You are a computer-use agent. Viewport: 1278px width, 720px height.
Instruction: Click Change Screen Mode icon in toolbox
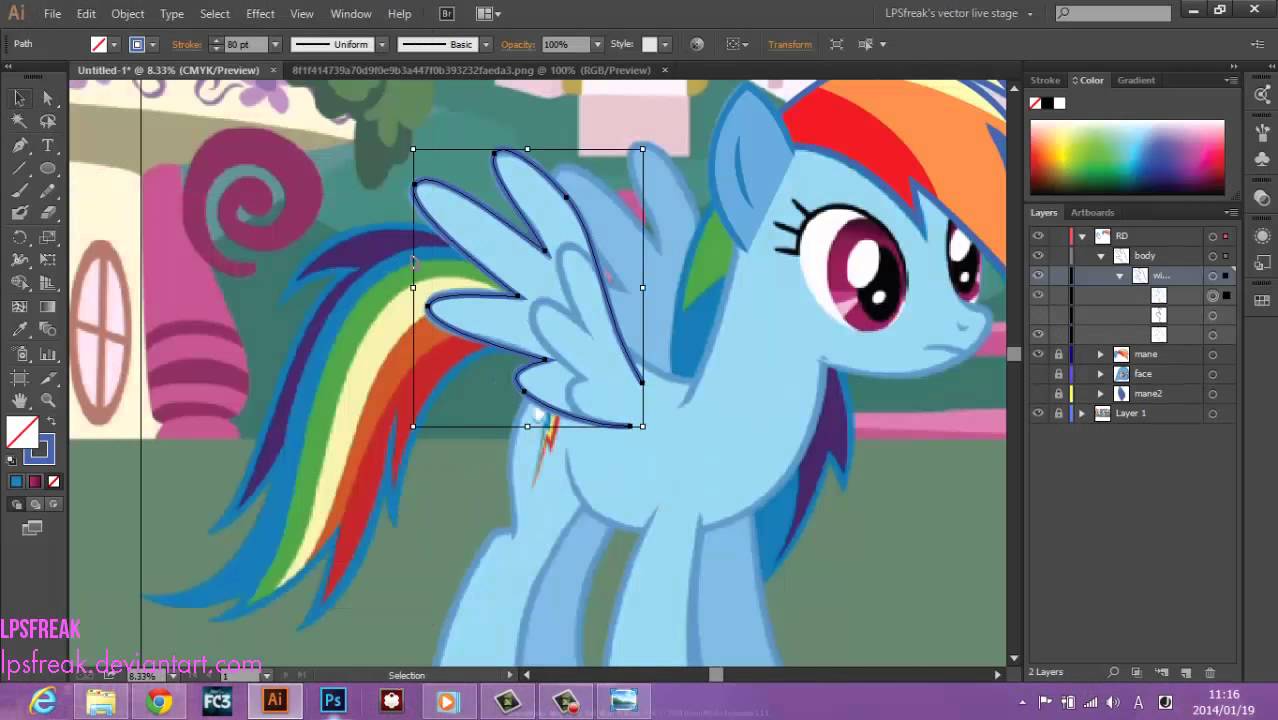click(32, 528)
